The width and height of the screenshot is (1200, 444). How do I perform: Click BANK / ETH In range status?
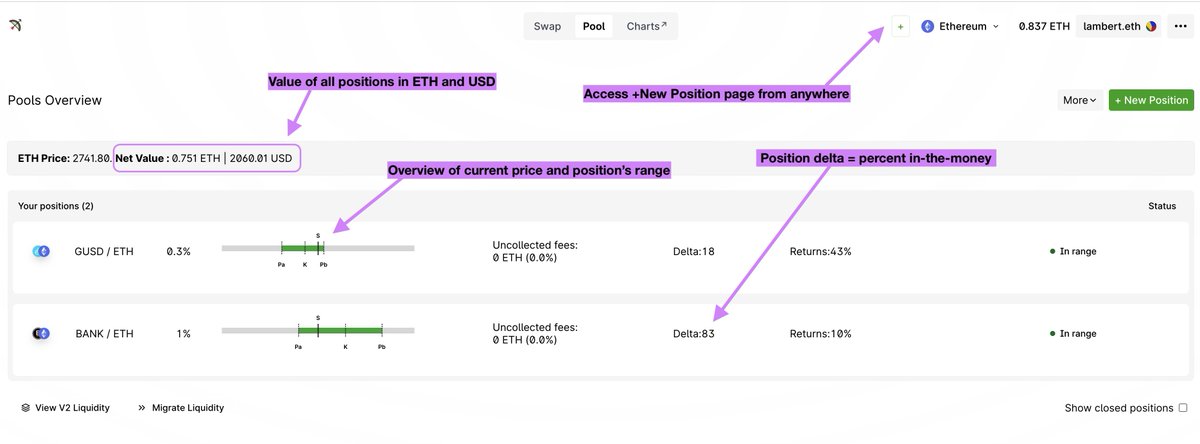(1072, 333)
